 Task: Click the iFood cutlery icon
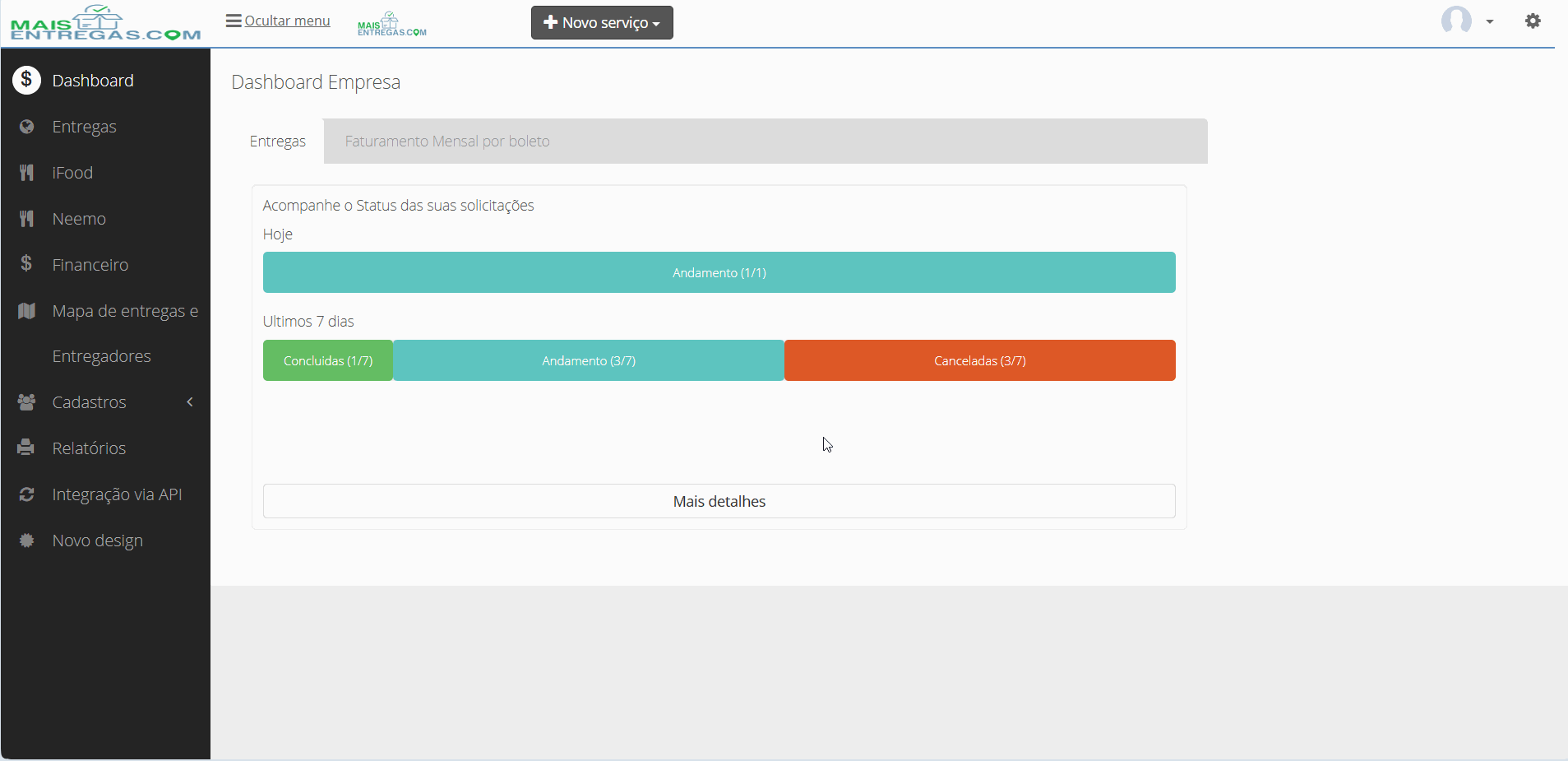(x=26, y=173)
